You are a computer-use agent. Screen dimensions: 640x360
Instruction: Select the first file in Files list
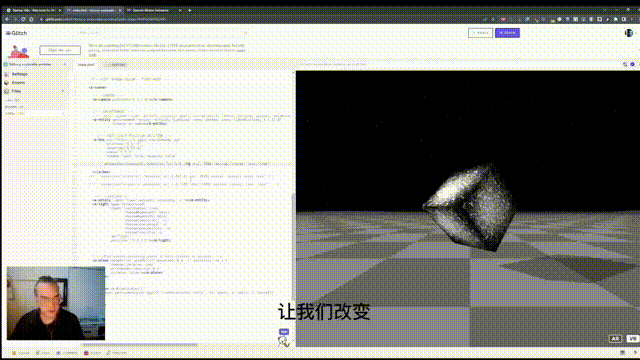(13, 100)
